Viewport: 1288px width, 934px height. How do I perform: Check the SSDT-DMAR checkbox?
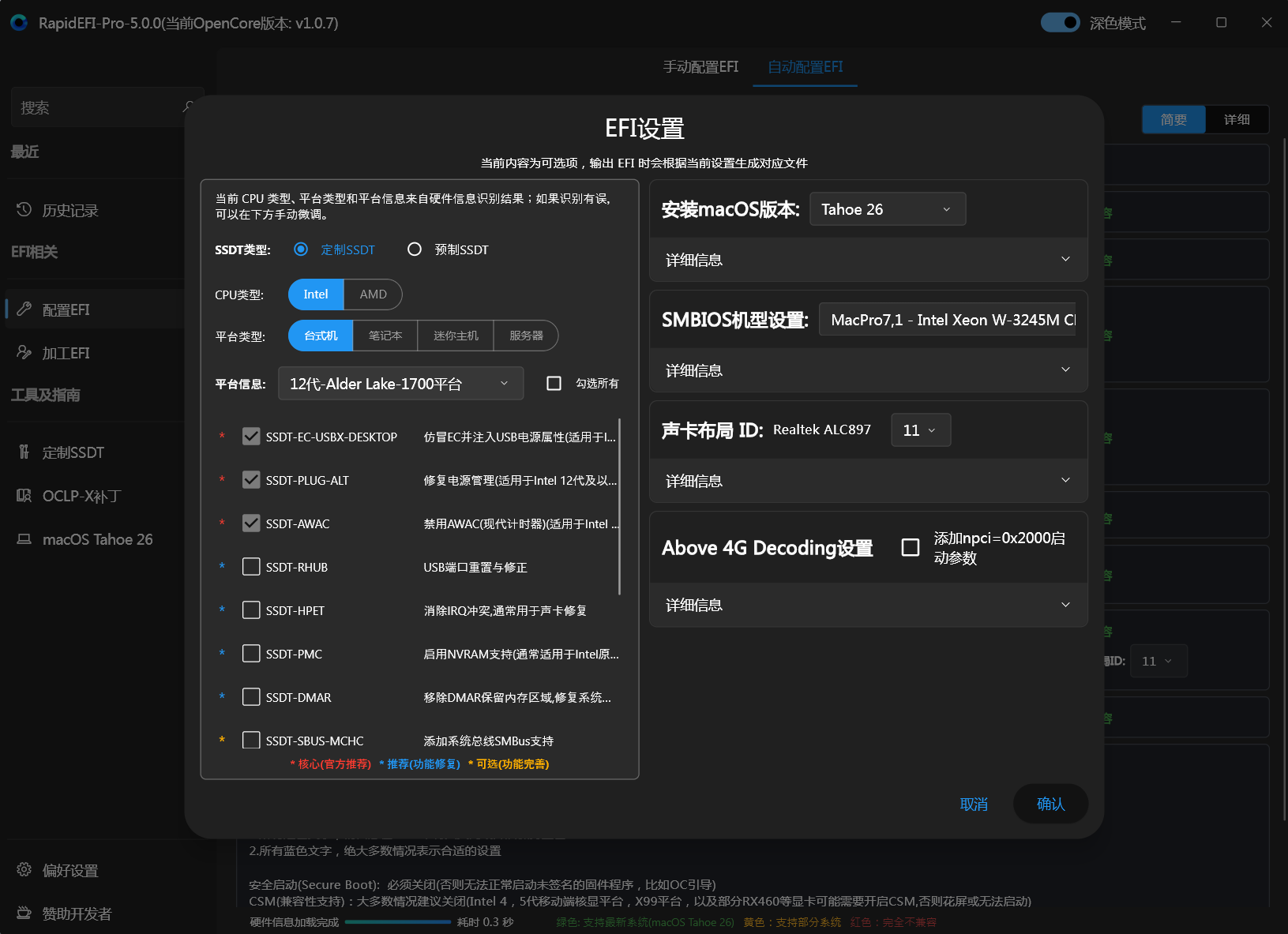tap(251, 697)
